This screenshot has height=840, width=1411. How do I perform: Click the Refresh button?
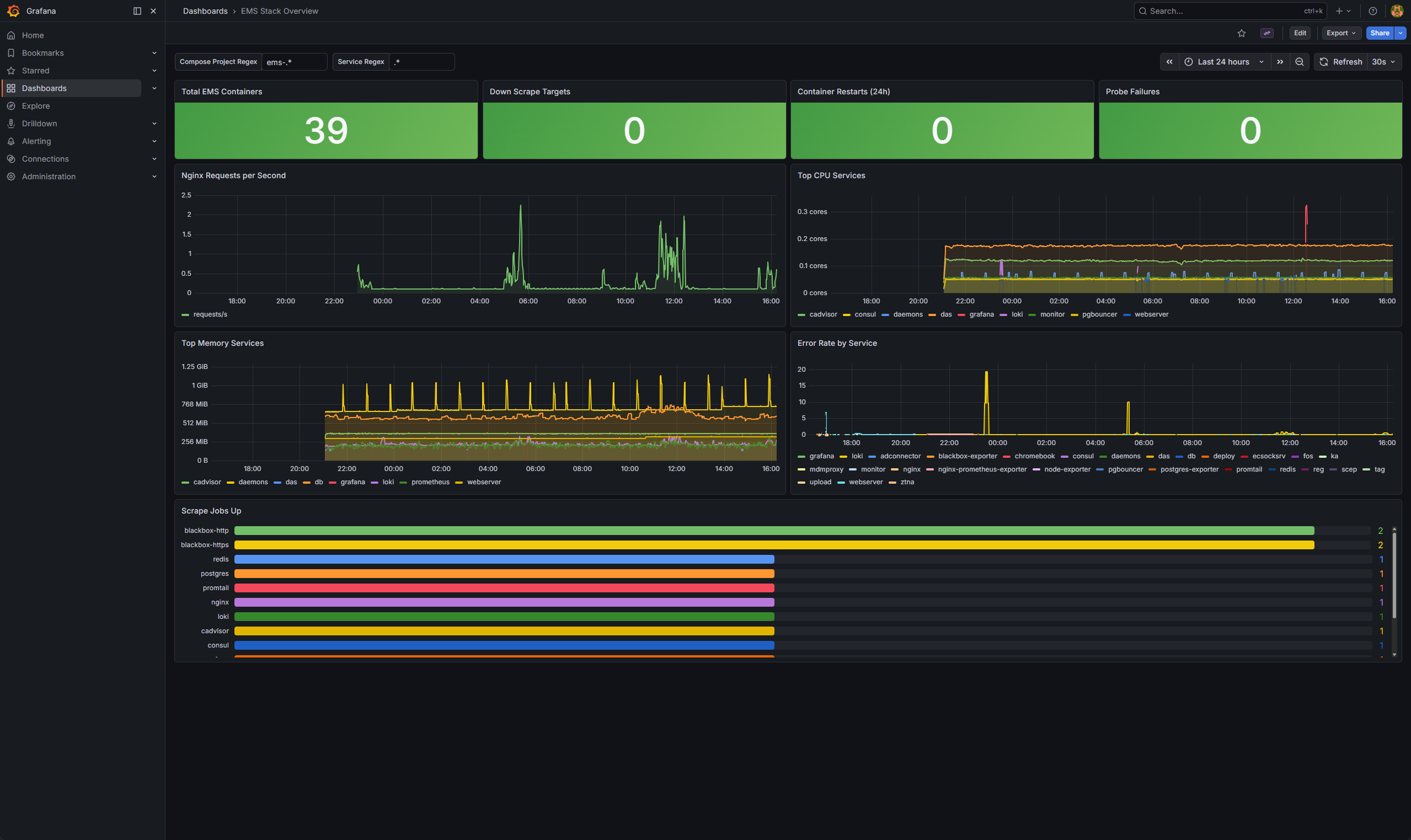click(x=1340, y=62)
